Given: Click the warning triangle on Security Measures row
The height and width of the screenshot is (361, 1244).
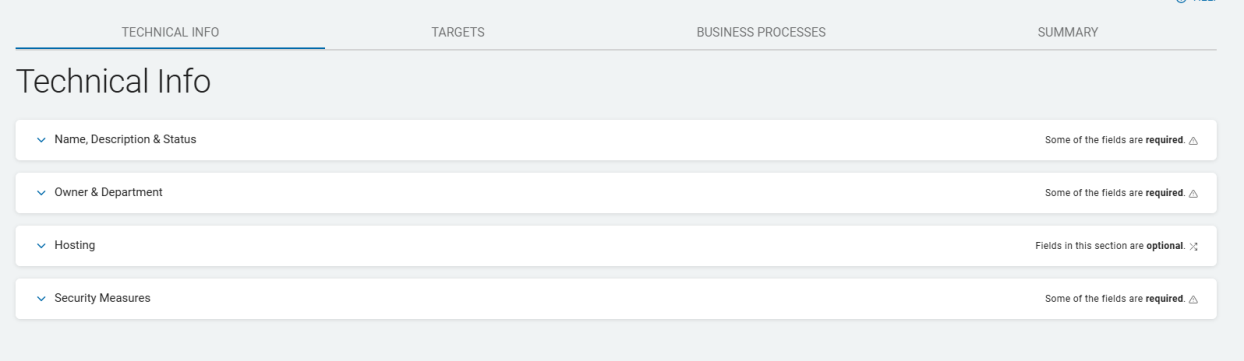Looking at the screenshot, I should tap(1193, 299).
